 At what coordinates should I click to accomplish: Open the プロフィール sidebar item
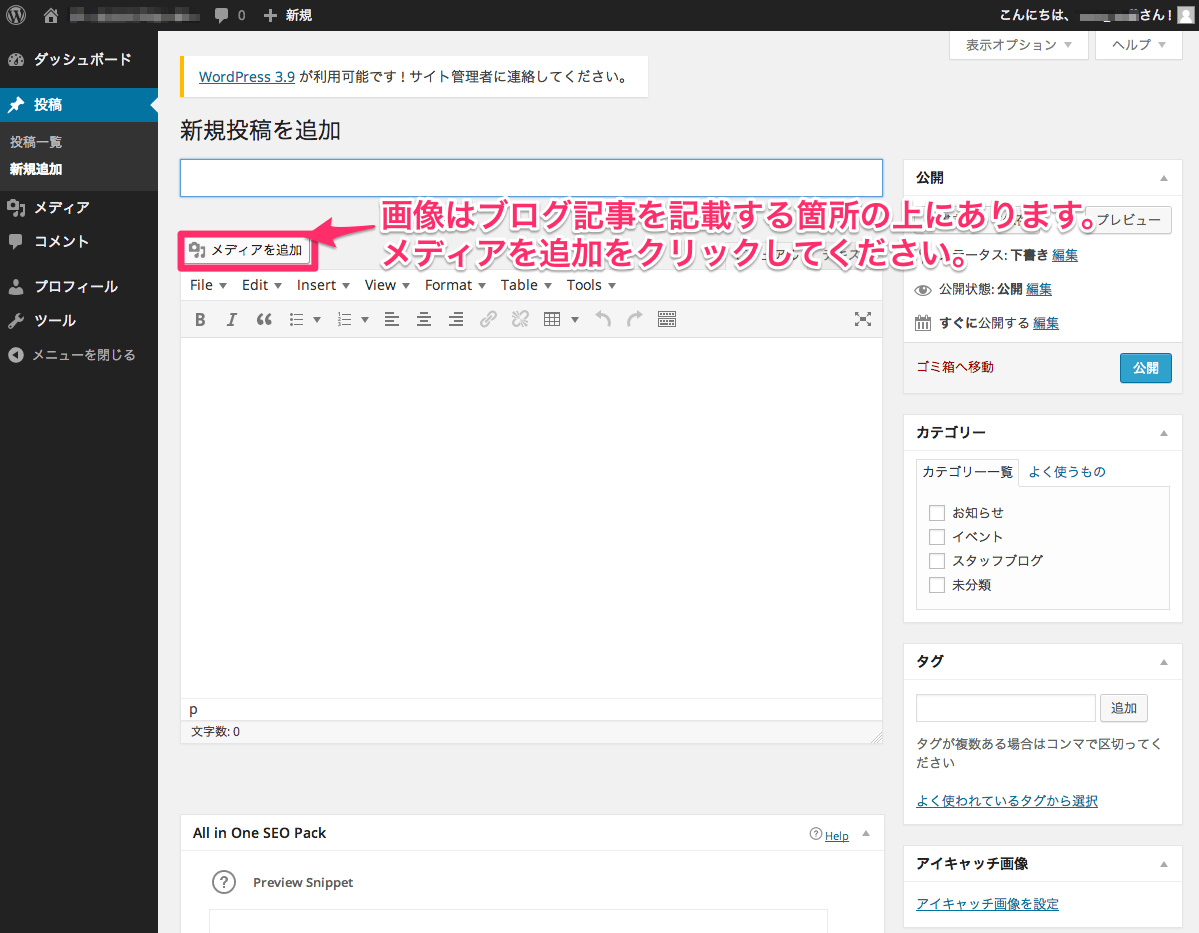pos(79,287)
